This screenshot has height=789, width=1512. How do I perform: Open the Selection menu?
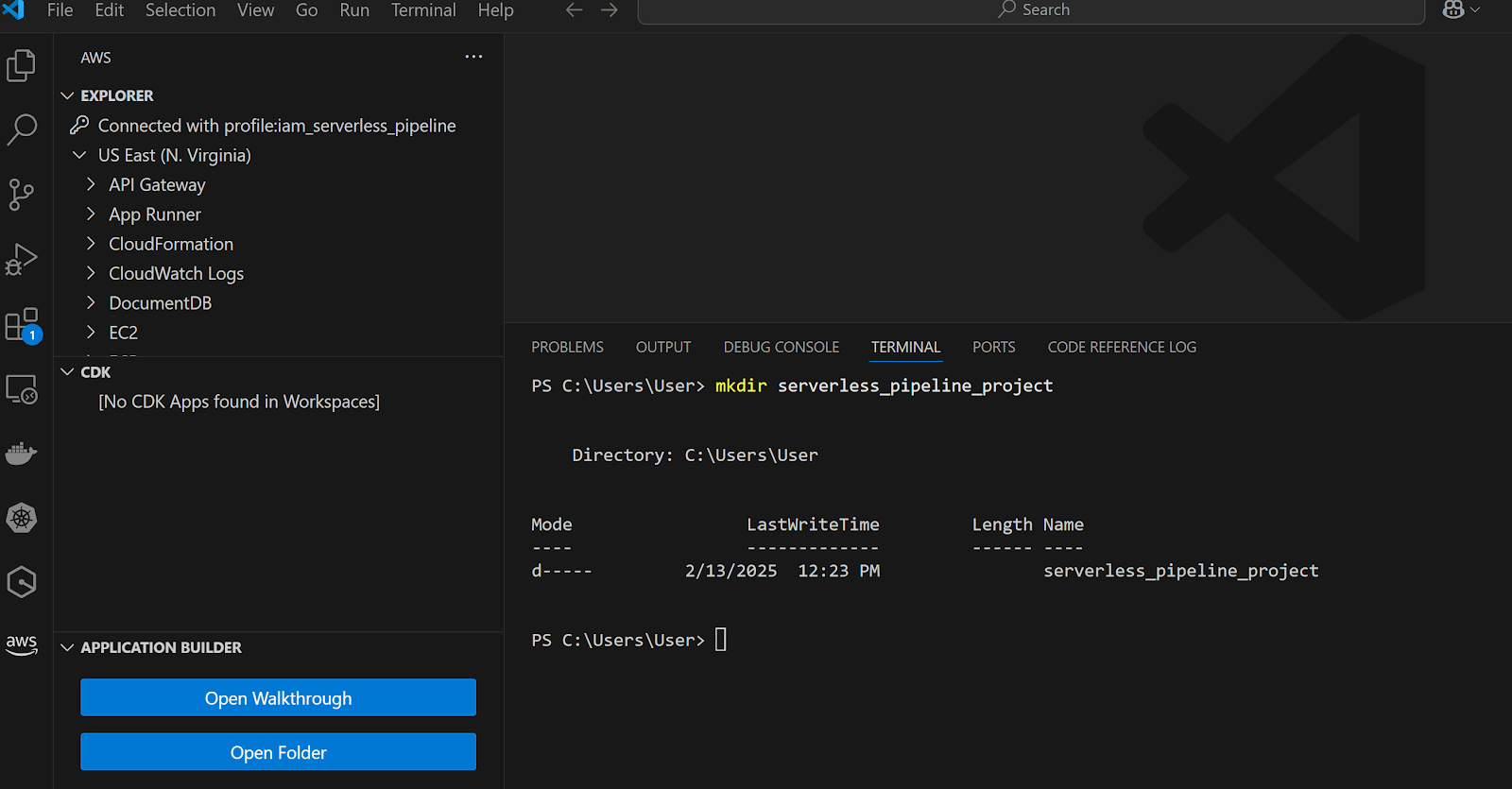pyautogui.click(x=180, y=10)
